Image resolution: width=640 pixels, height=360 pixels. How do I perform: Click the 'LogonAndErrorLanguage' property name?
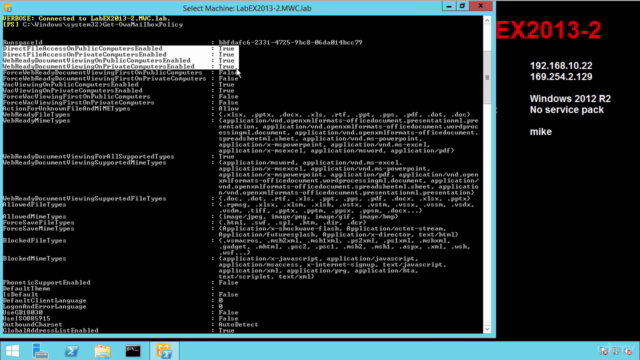click(x=44, y=306)
